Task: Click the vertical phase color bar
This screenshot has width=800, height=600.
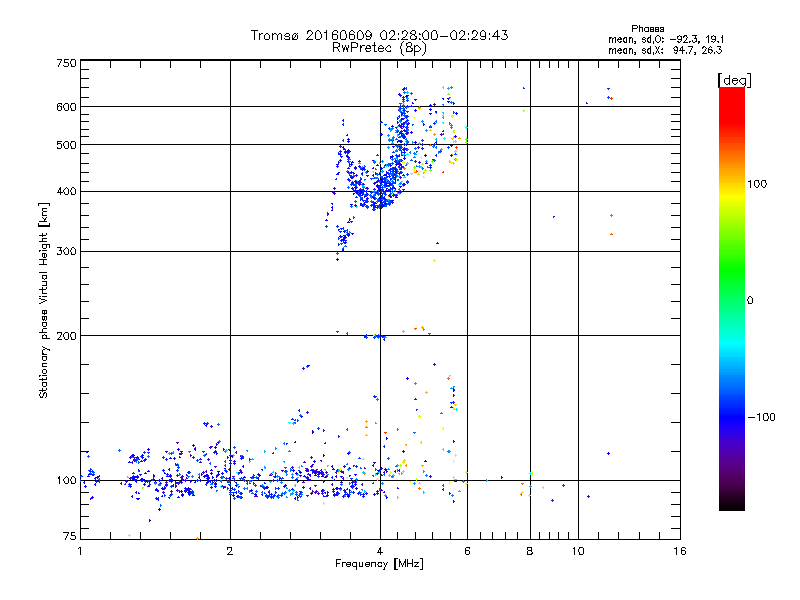Action: tap(732, 299)
